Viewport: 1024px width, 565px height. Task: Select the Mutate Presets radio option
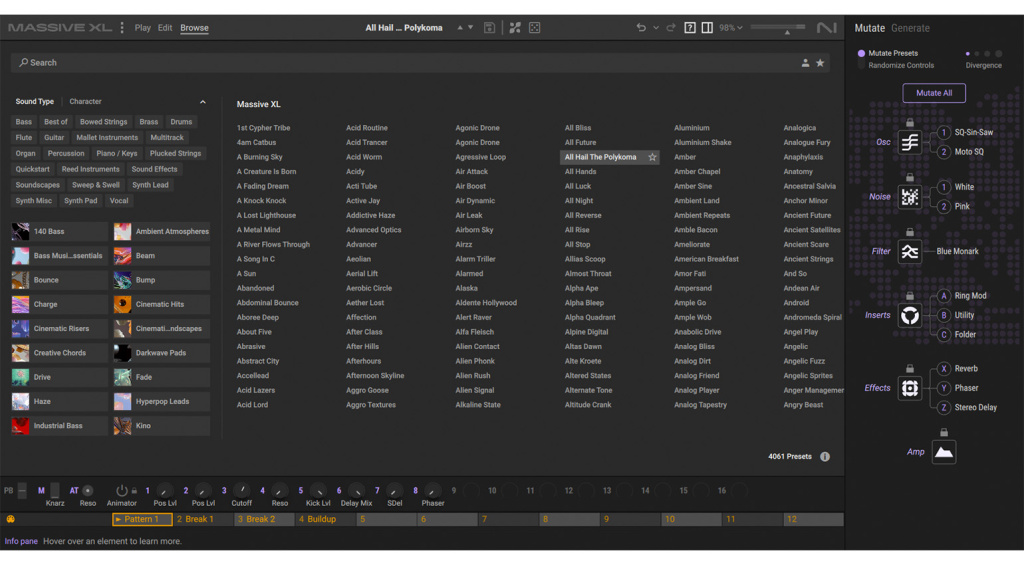861,54
